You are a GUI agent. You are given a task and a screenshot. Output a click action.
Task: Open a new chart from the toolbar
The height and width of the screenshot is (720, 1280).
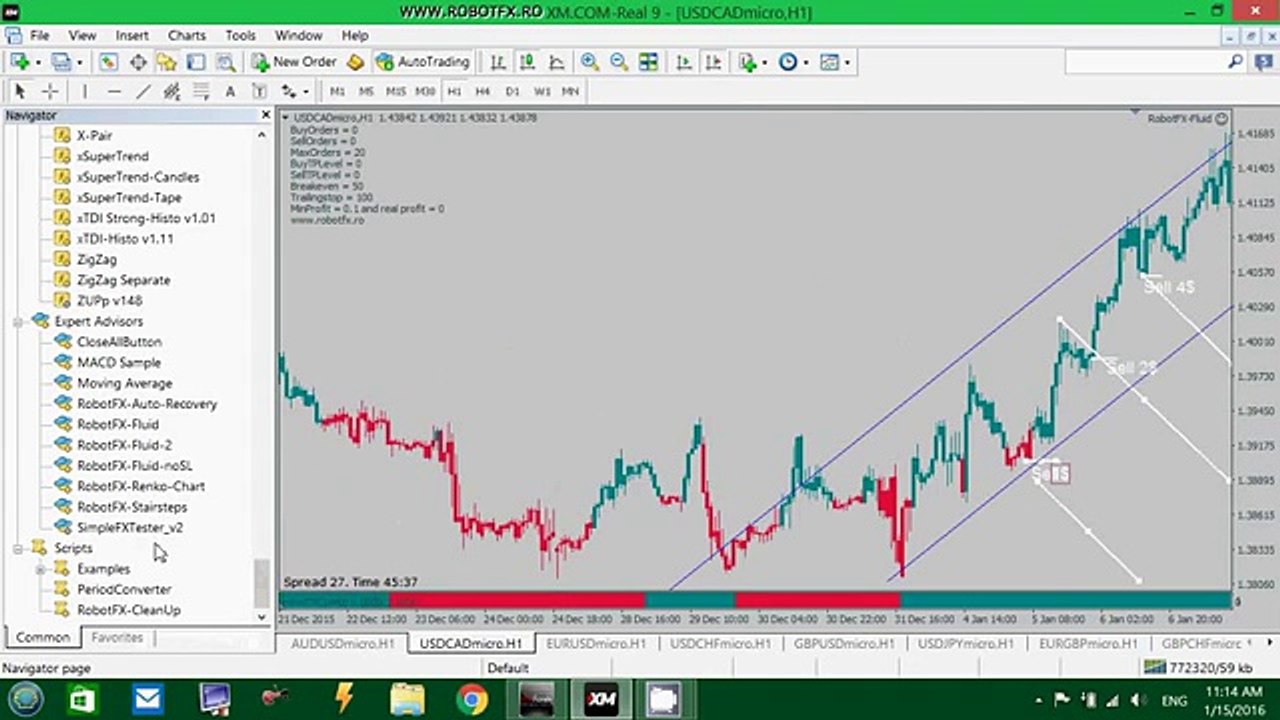(20, 62)
